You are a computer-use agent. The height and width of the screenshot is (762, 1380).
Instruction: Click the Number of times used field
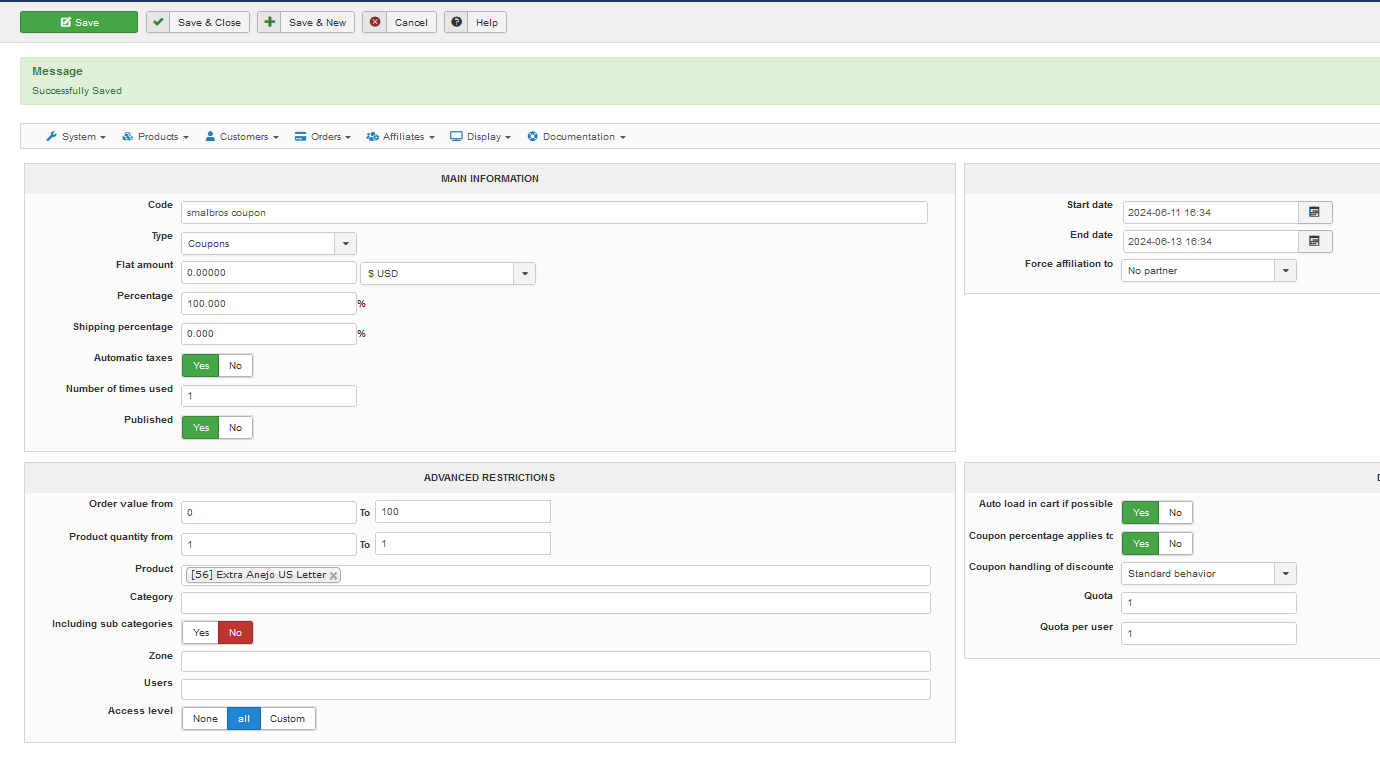(269, 396)
